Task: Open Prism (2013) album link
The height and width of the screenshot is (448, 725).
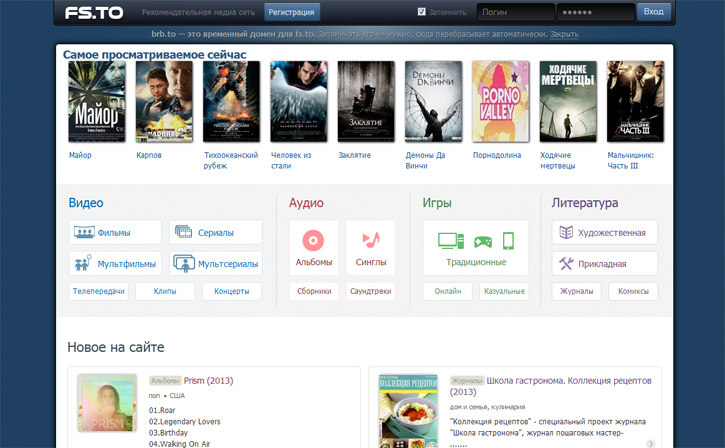Action: tap(207, 380)
